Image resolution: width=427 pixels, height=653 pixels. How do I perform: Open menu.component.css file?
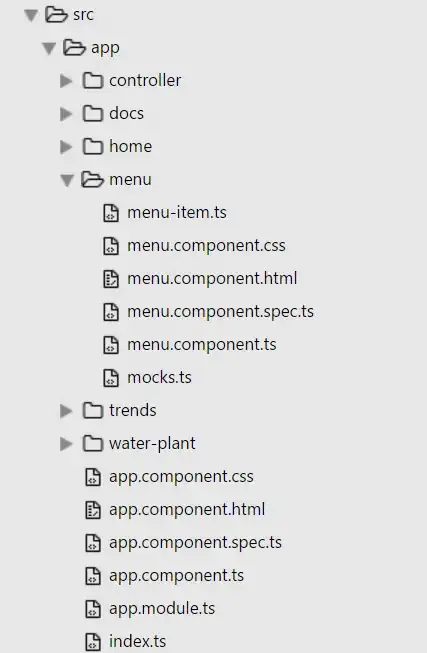206,246
